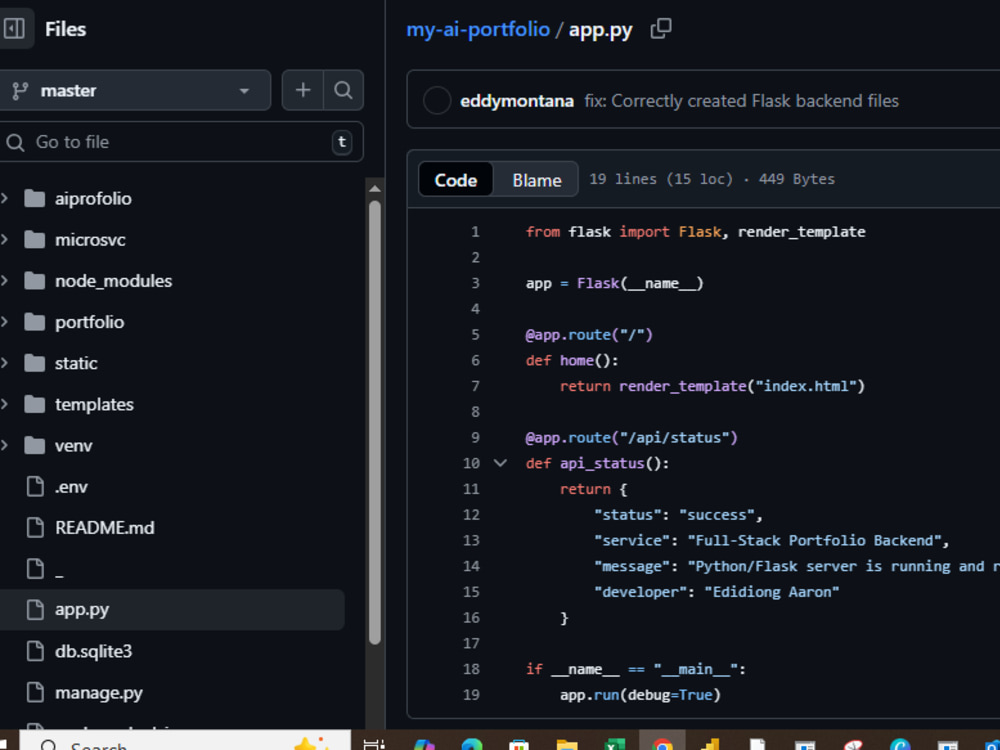Click the 'app = Flask(__name__)' code line
Viewport: 1000px width, 750px height.
click(614, 283)
